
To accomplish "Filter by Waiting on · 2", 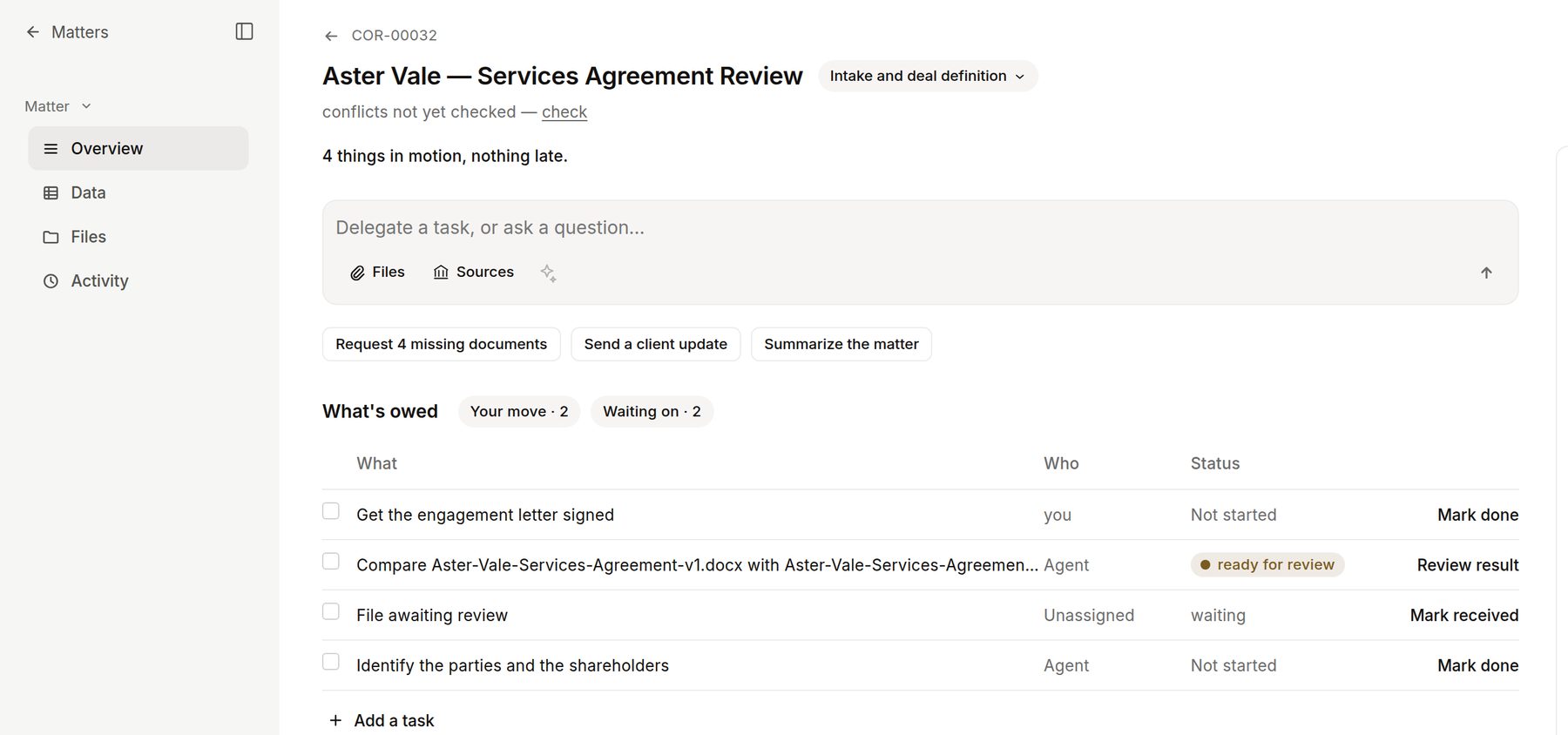I will click(652, 412).
